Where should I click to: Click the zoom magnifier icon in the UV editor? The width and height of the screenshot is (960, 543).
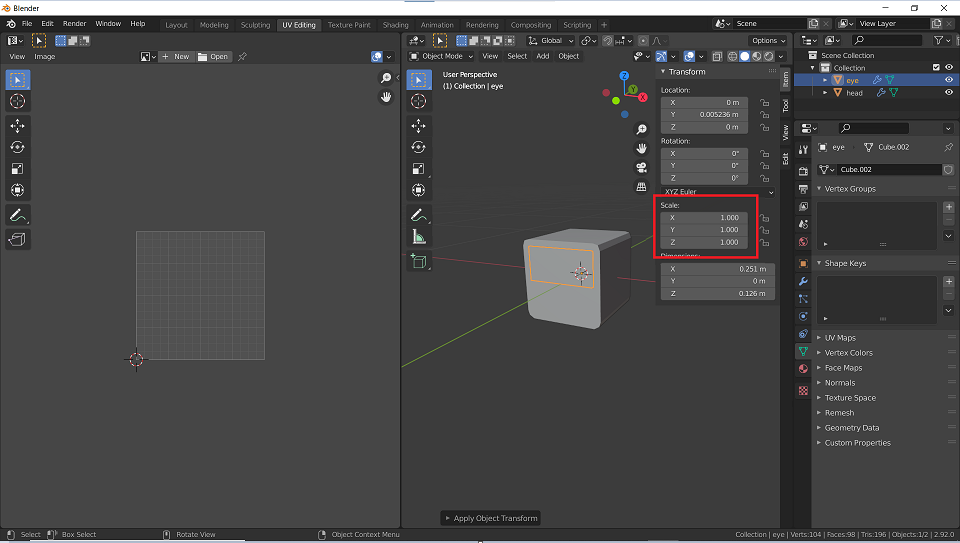386,78
